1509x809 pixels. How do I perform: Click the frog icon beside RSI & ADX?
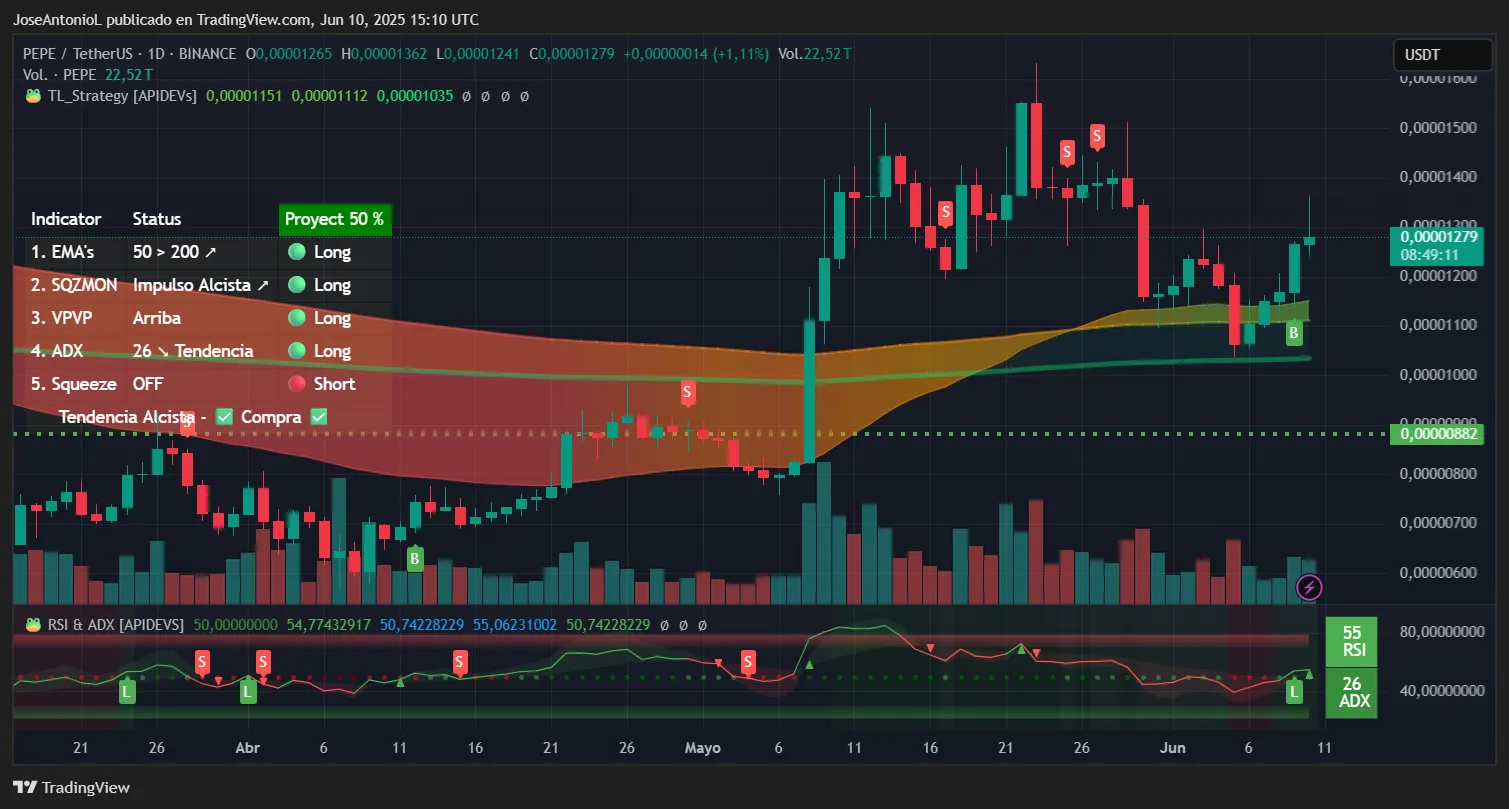(x=33, y=624)
